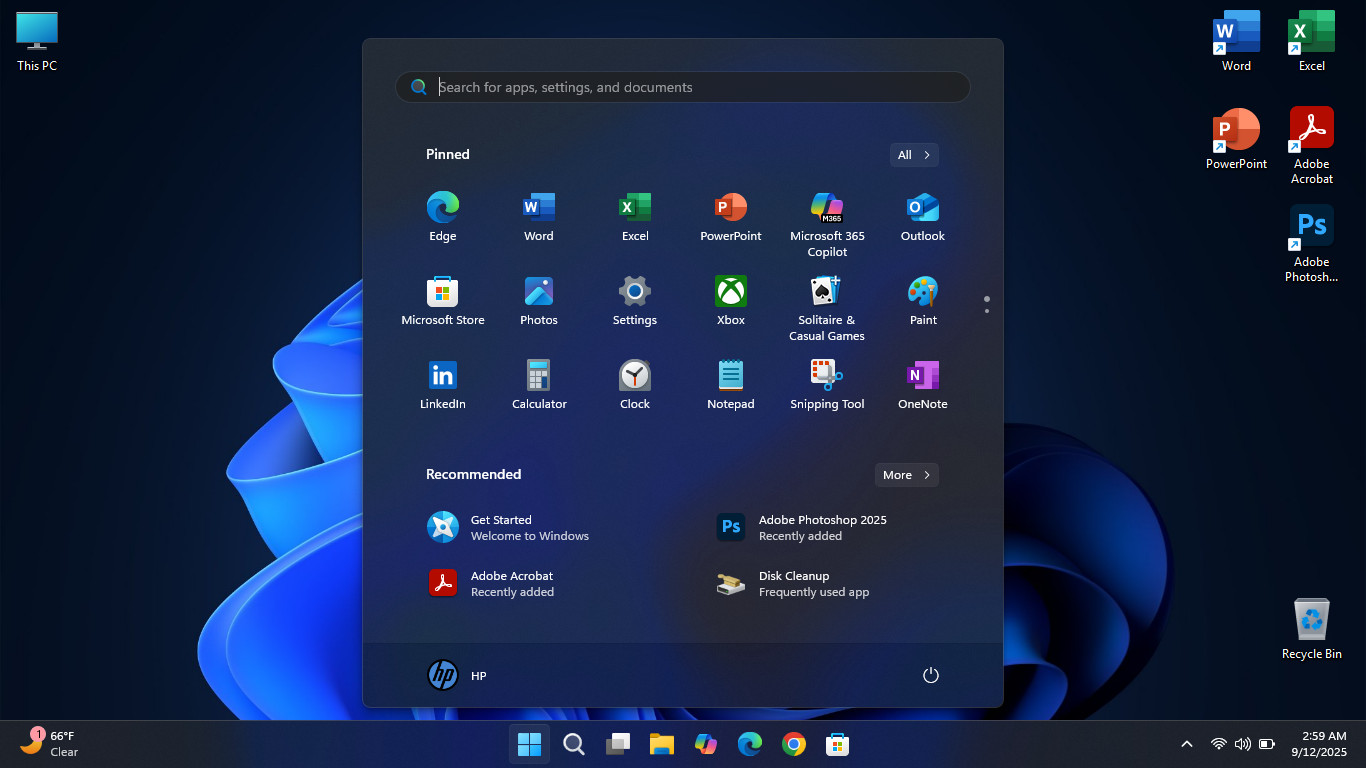Launch Word from the Start menu pinned apps
Viewport: 1366px width, 768px height.
[539, 217]
